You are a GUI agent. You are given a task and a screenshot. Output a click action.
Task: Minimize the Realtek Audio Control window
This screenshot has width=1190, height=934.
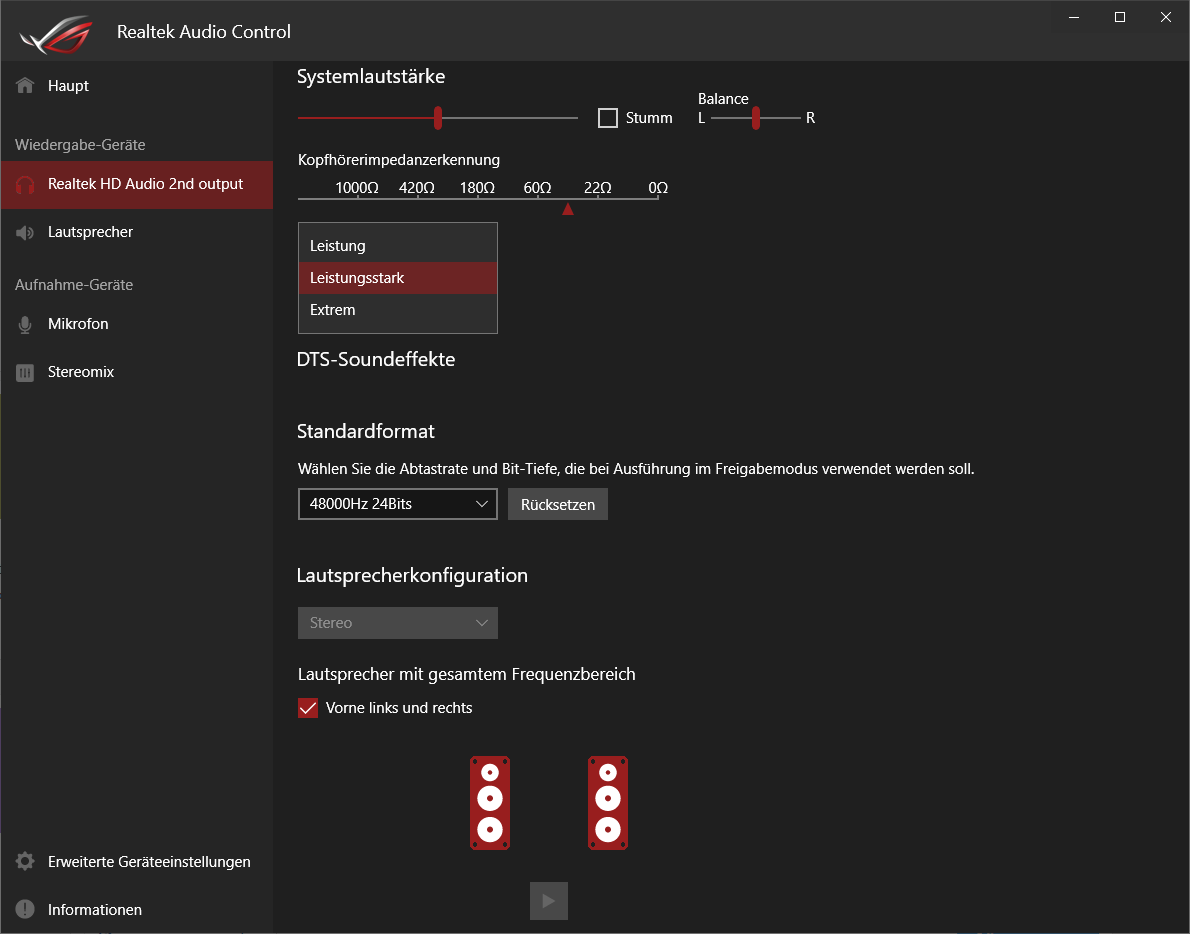pyautogui.click(x=1074, y=17)
